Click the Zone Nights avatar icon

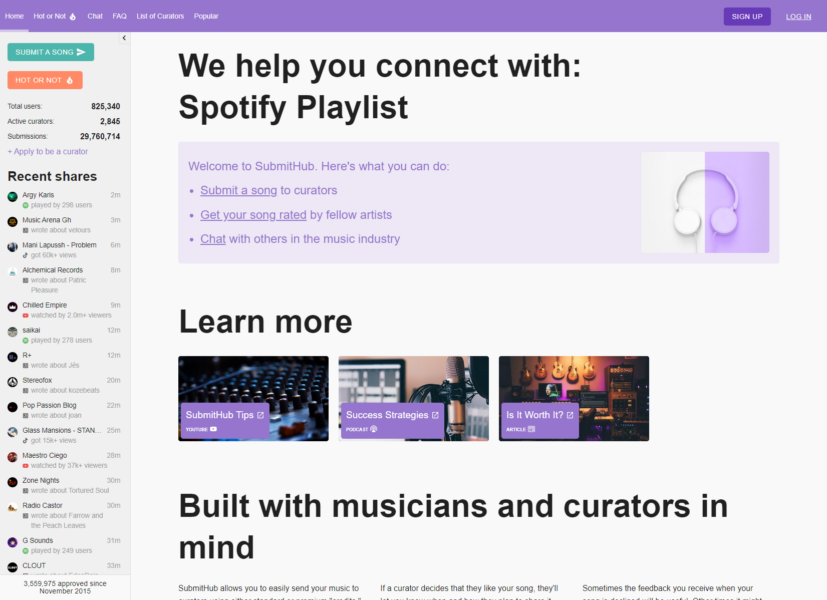click(x=12, y=481)
